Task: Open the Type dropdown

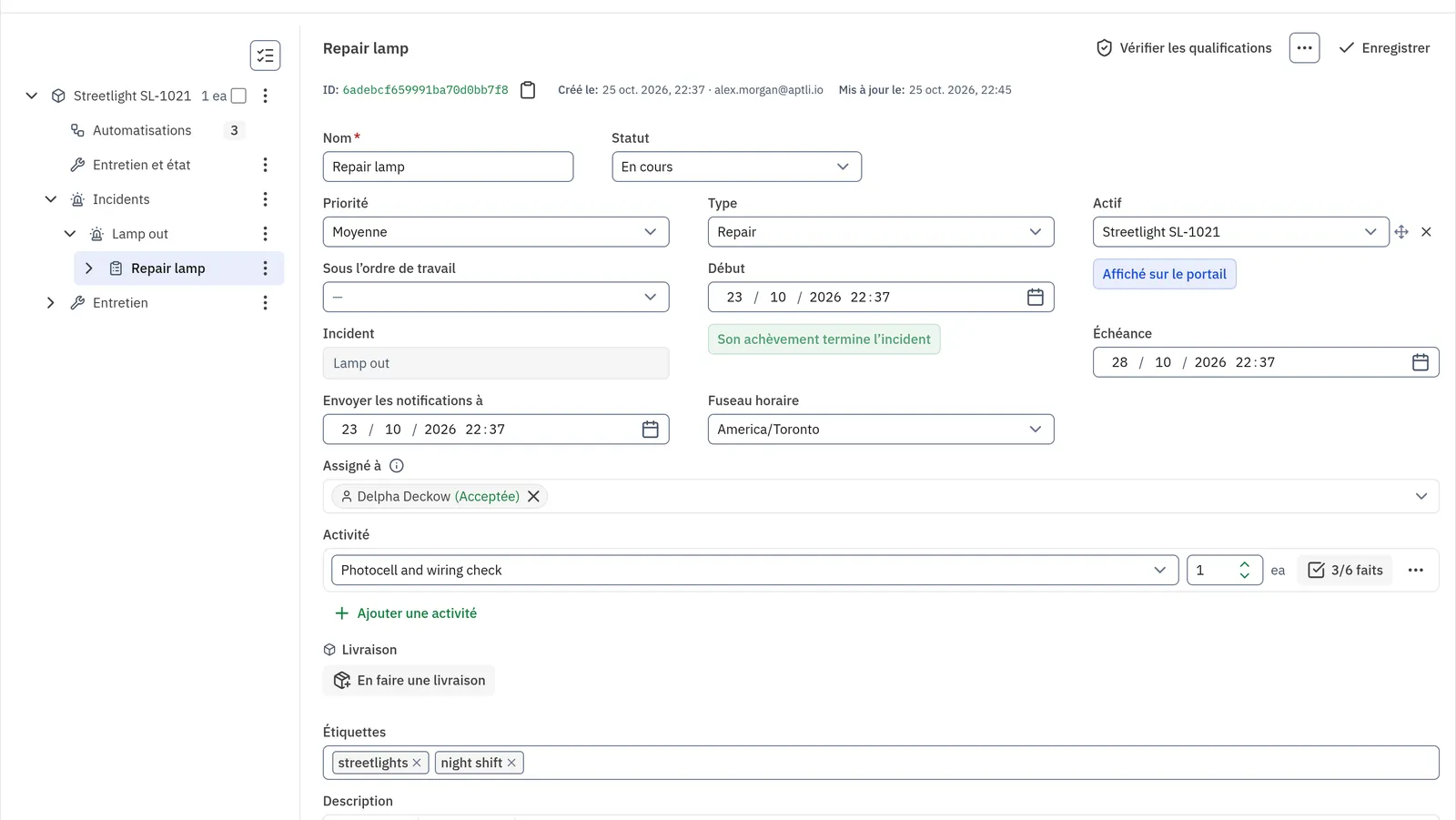Action: (881, 232)
